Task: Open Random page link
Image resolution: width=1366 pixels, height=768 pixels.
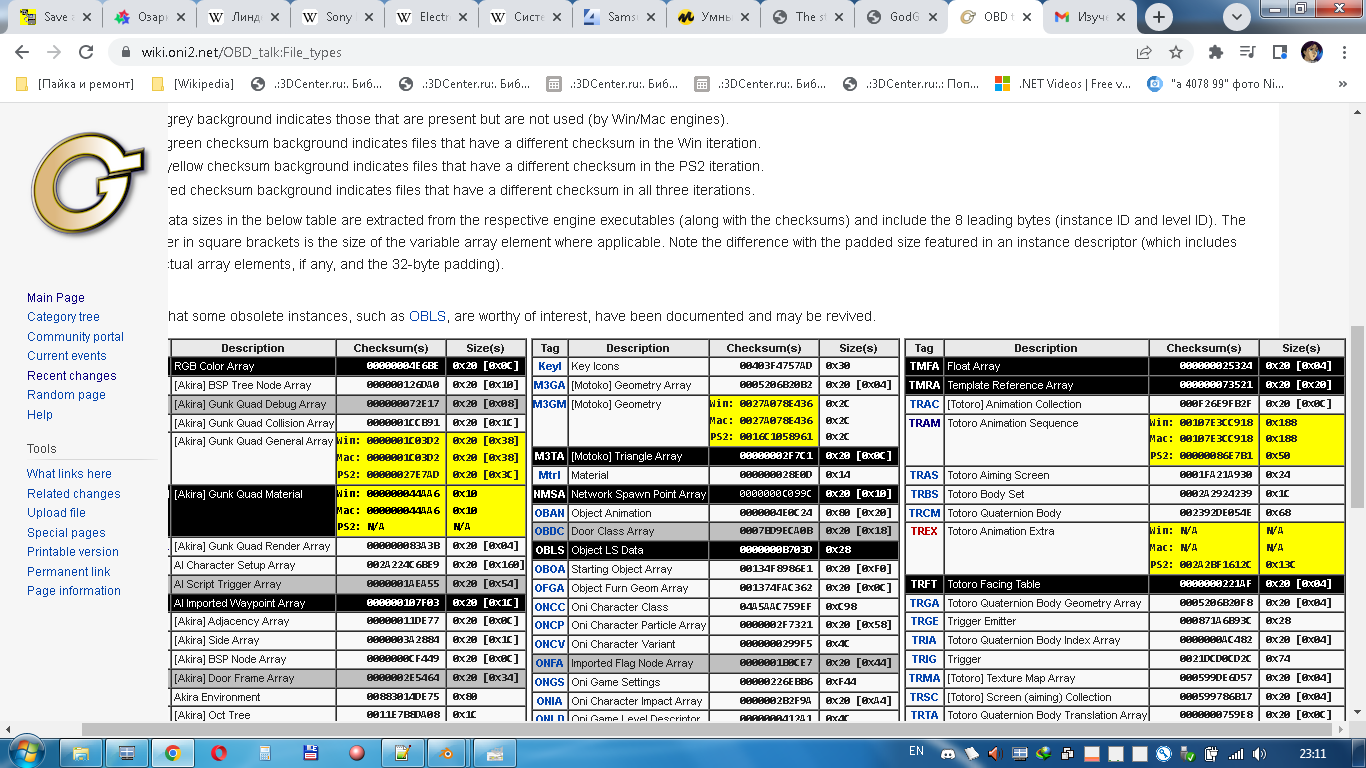Action: pyautogui.click(x=66, y=395)
